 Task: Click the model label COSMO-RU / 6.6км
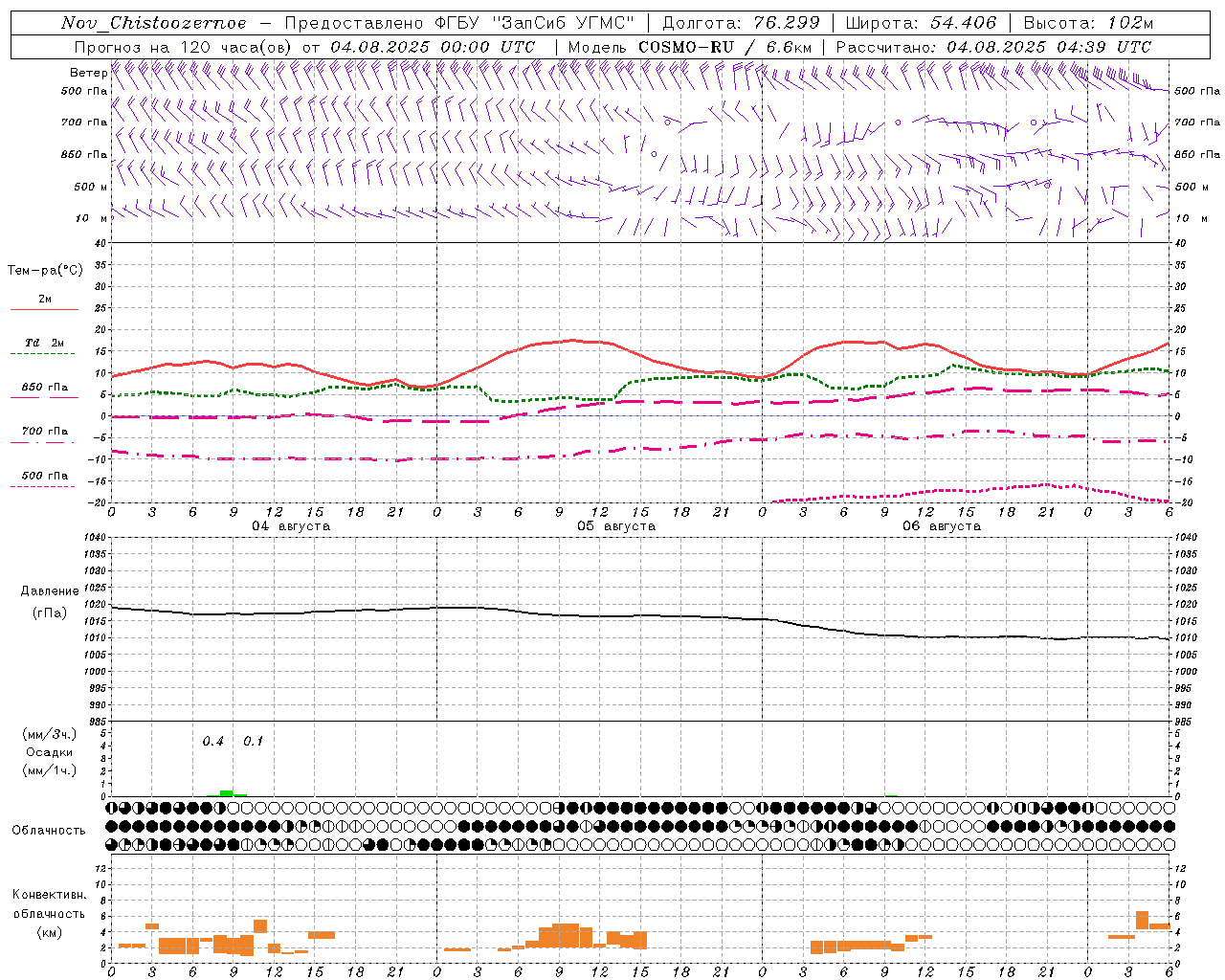pos(724,47)
